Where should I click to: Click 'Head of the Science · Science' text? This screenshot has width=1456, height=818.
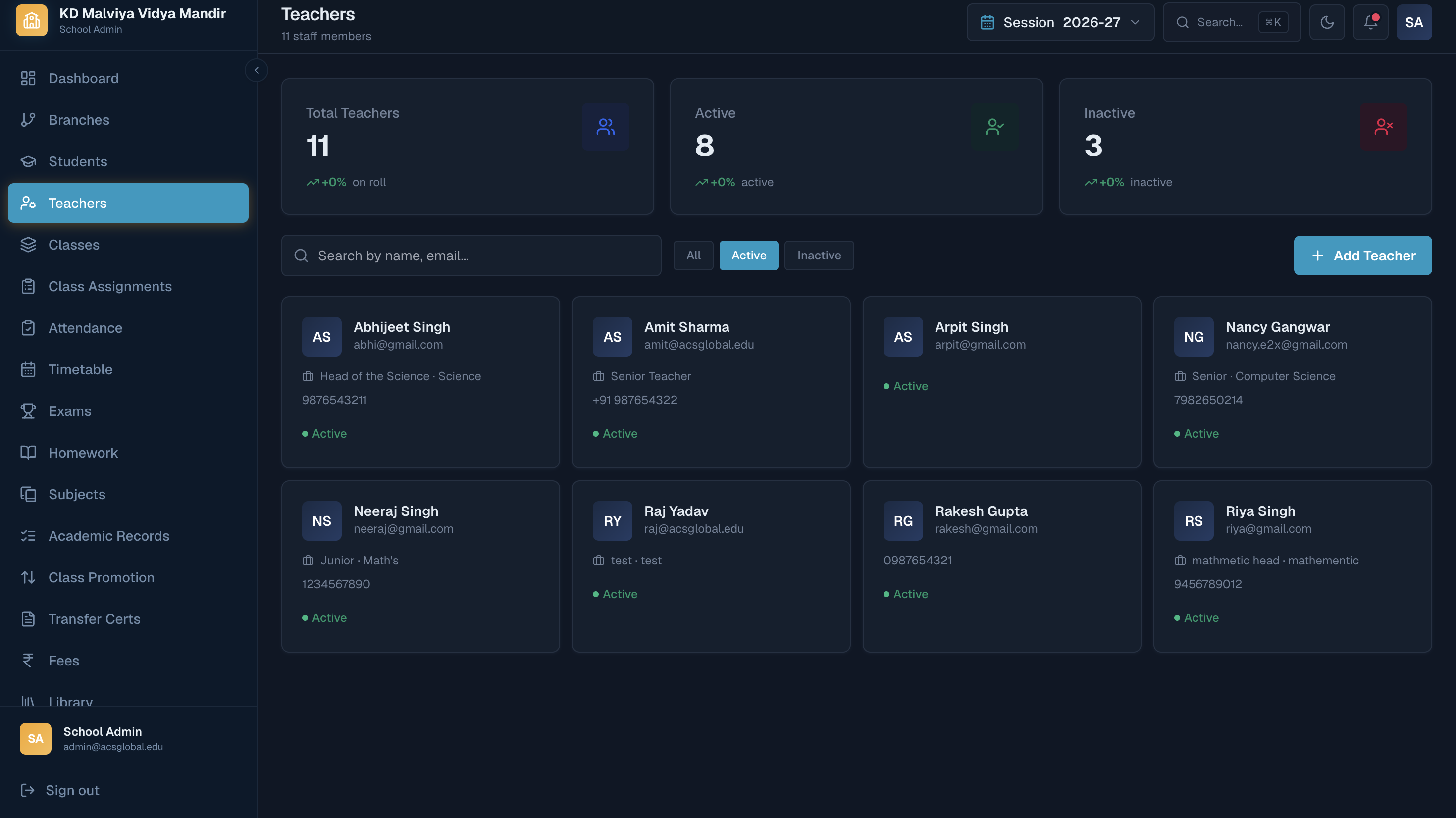pyautogui.click(x=400, y=376)
